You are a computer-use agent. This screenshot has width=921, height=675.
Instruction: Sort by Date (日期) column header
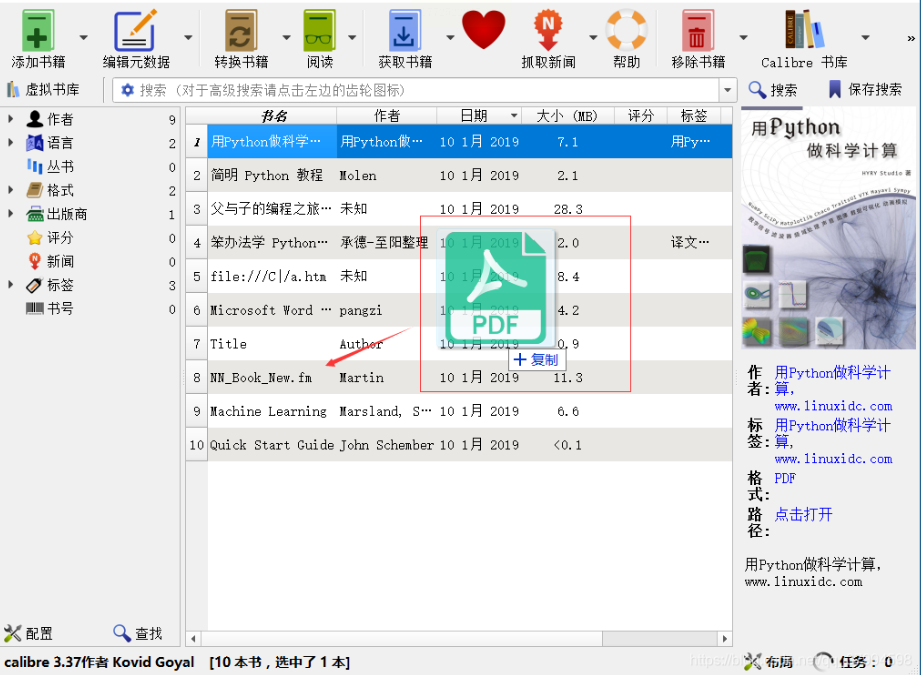(x=479, y=116)
